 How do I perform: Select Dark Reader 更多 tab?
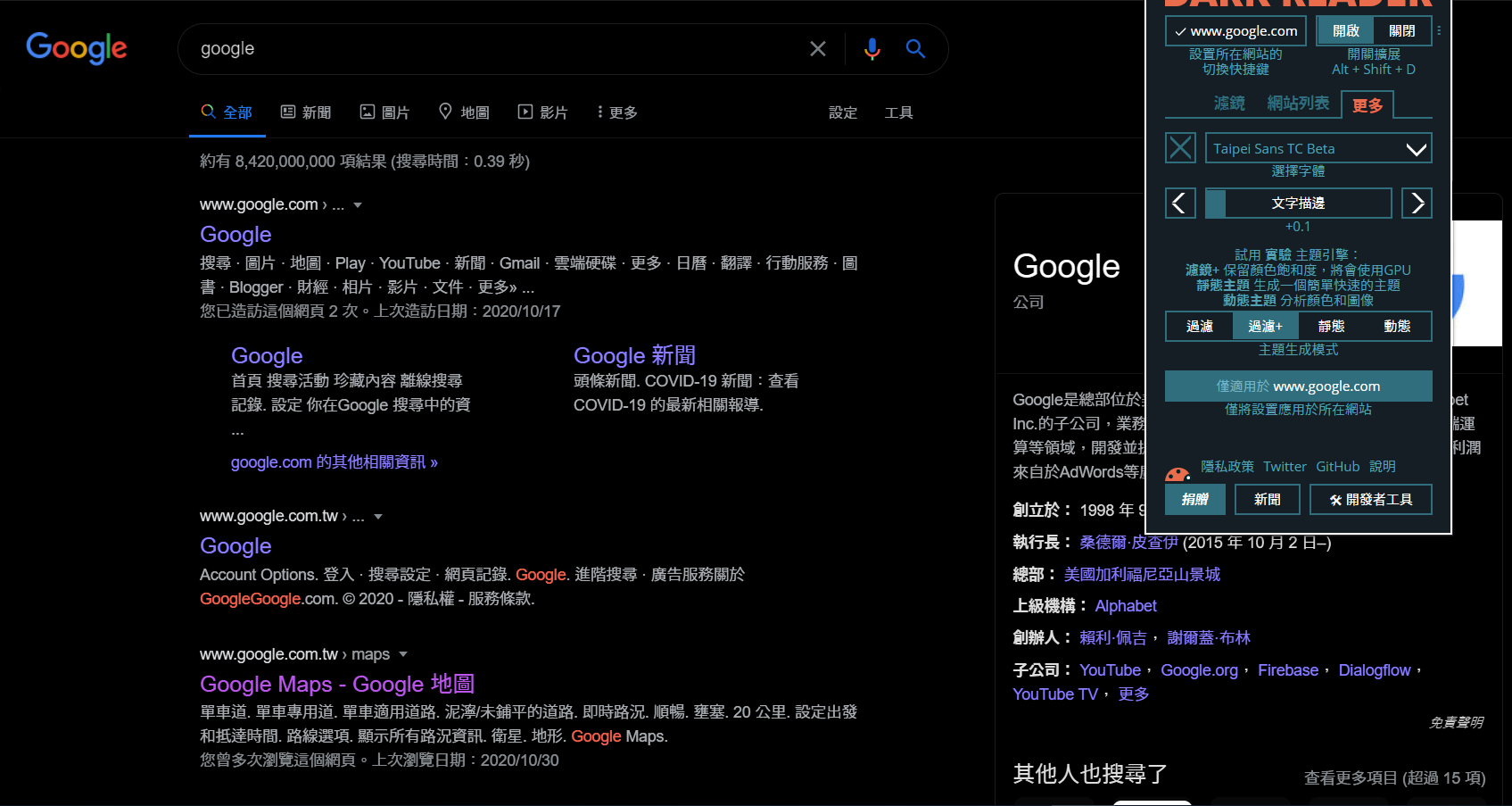click(x=1367, y=105)
